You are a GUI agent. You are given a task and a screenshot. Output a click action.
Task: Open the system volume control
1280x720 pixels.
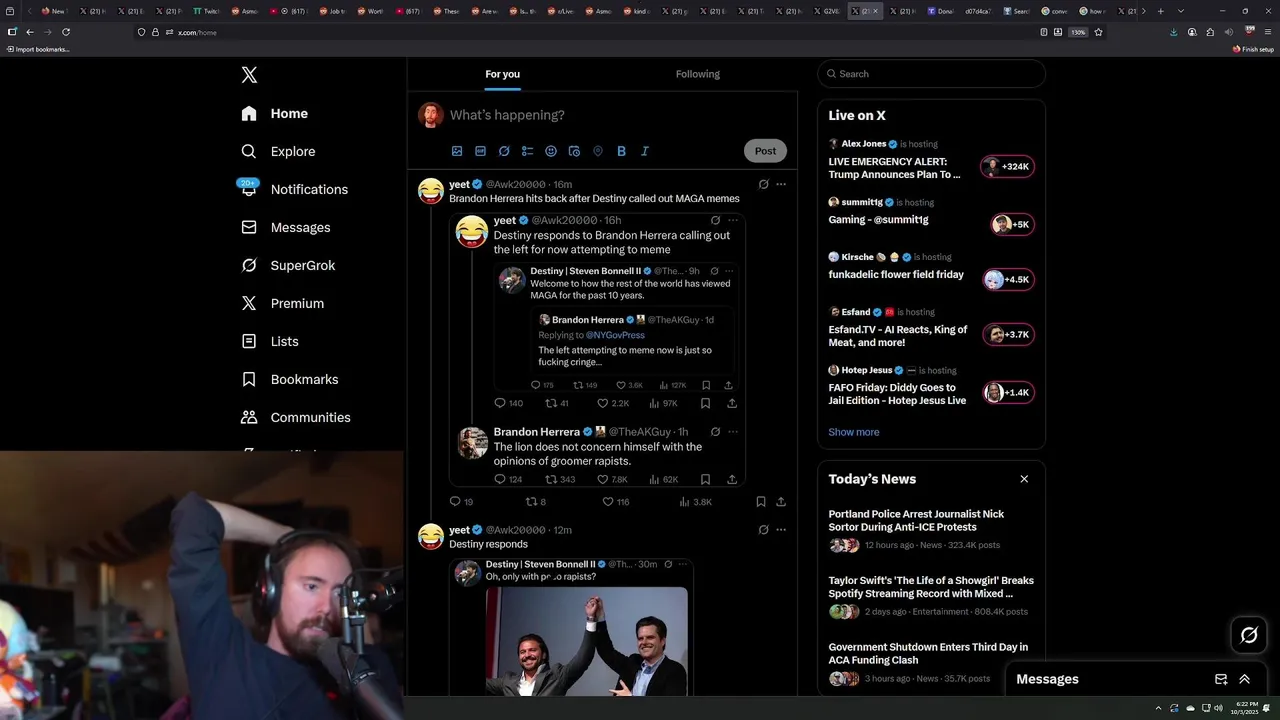[x=1218, y=708]
